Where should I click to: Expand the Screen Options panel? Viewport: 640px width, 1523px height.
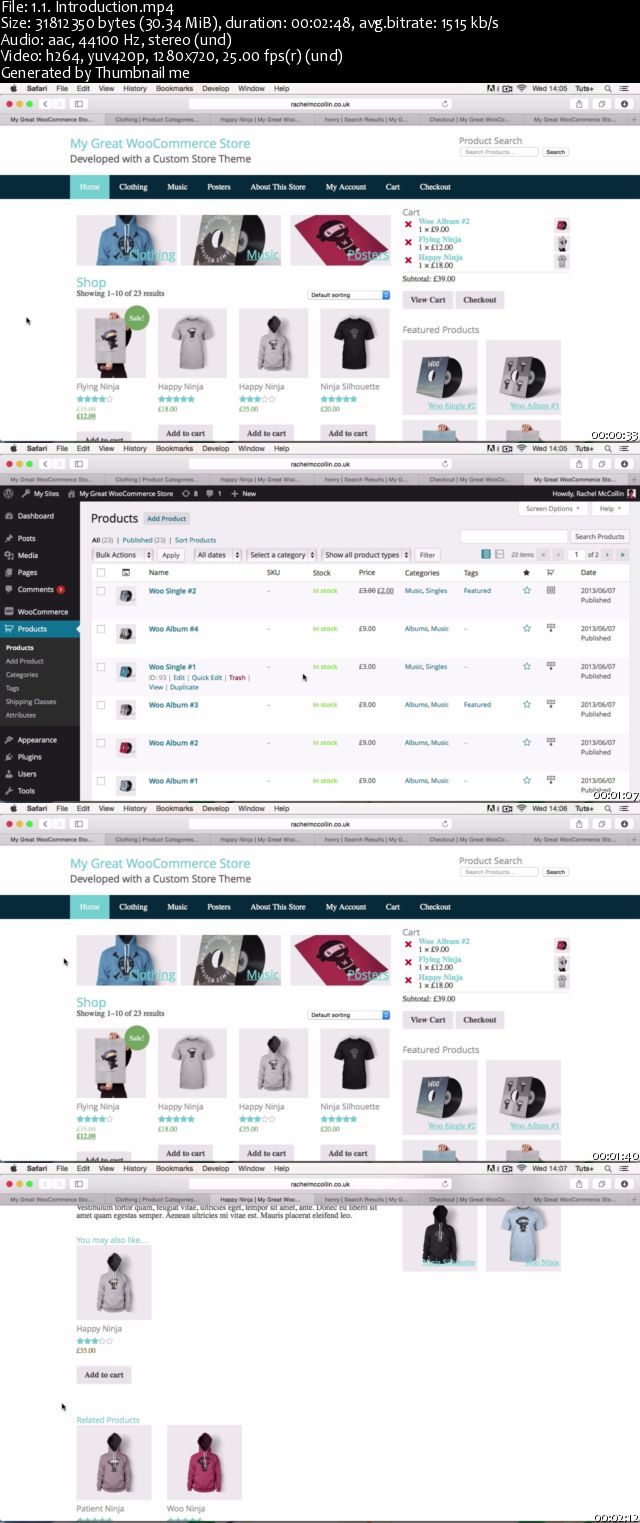click(x=552, y=509)
